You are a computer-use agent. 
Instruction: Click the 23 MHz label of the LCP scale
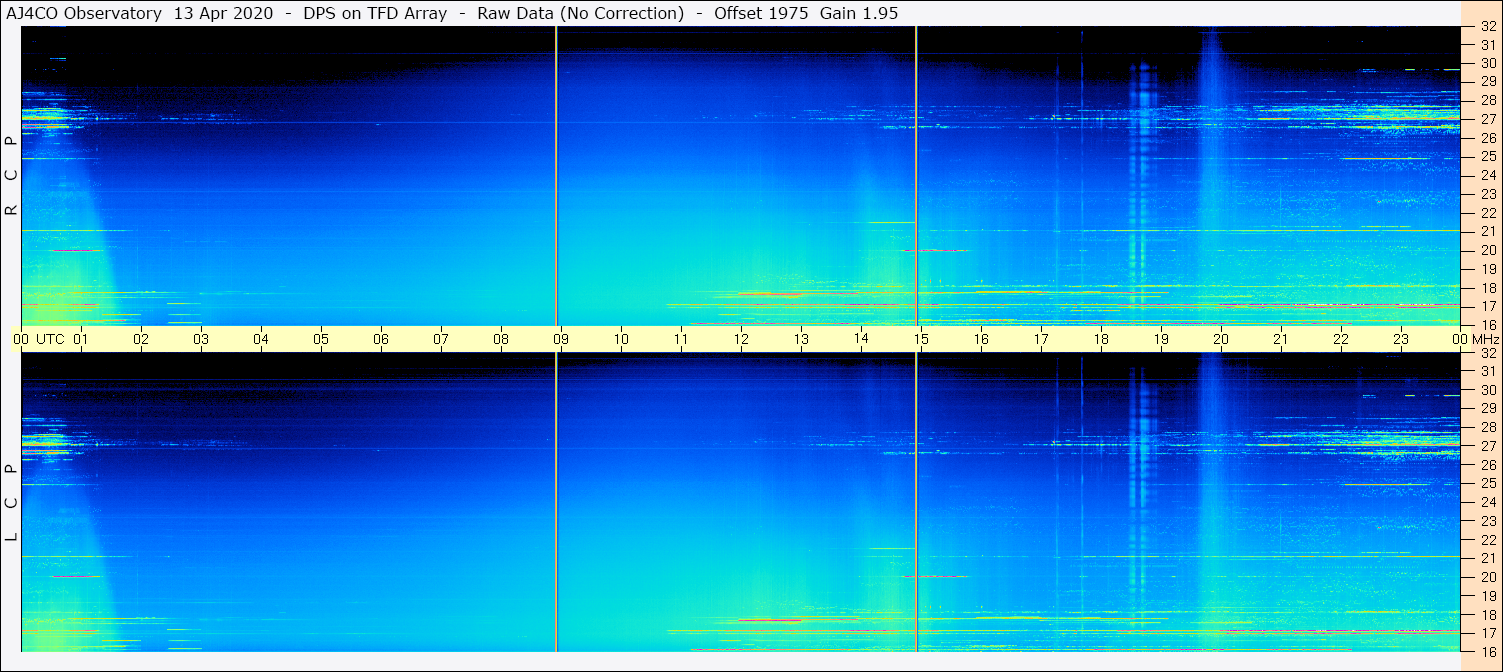click(x=1487, y=521)
